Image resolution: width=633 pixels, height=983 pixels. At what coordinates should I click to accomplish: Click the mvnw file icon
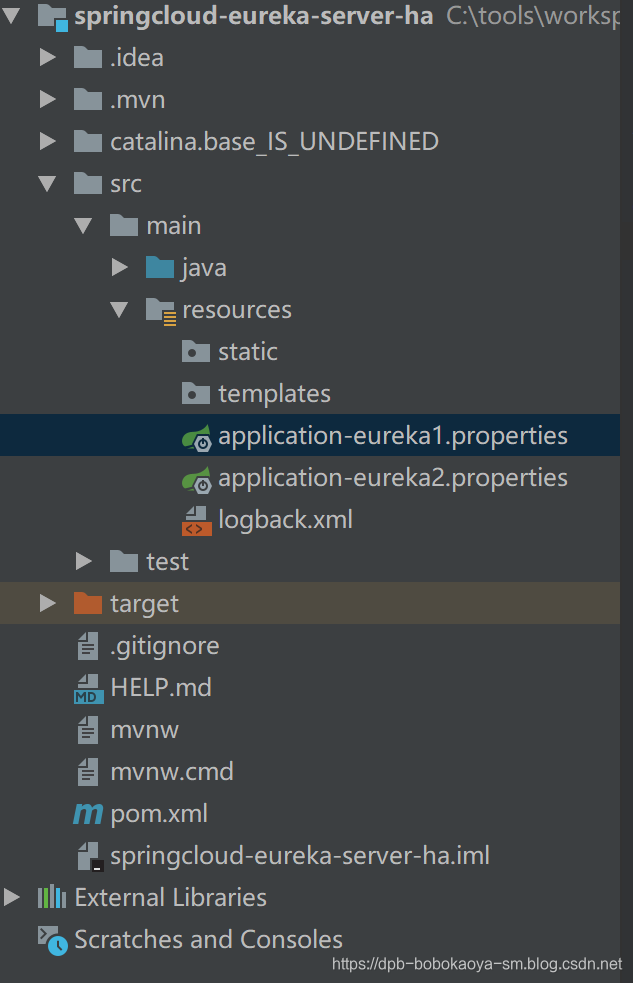[x=88, y=730]
